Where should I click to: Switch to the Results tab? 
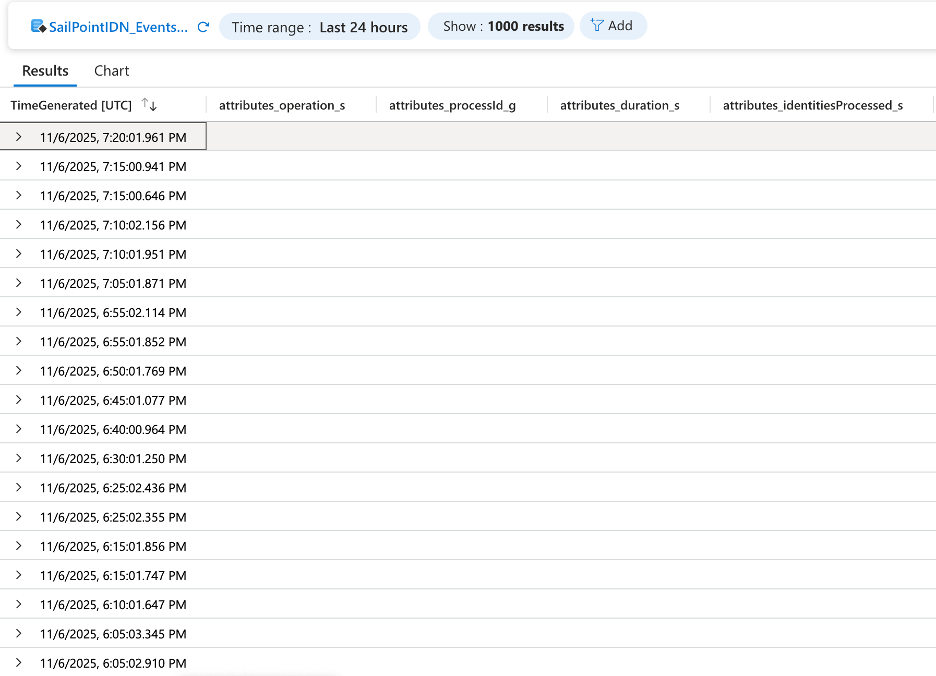[45, 70]
